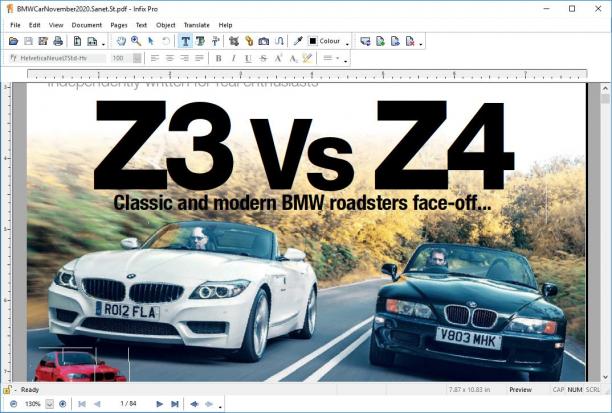This screenshot has width=612, height=413.
Task: Expand the formatting toolbar overflow arrow
Action: [345, 61]
